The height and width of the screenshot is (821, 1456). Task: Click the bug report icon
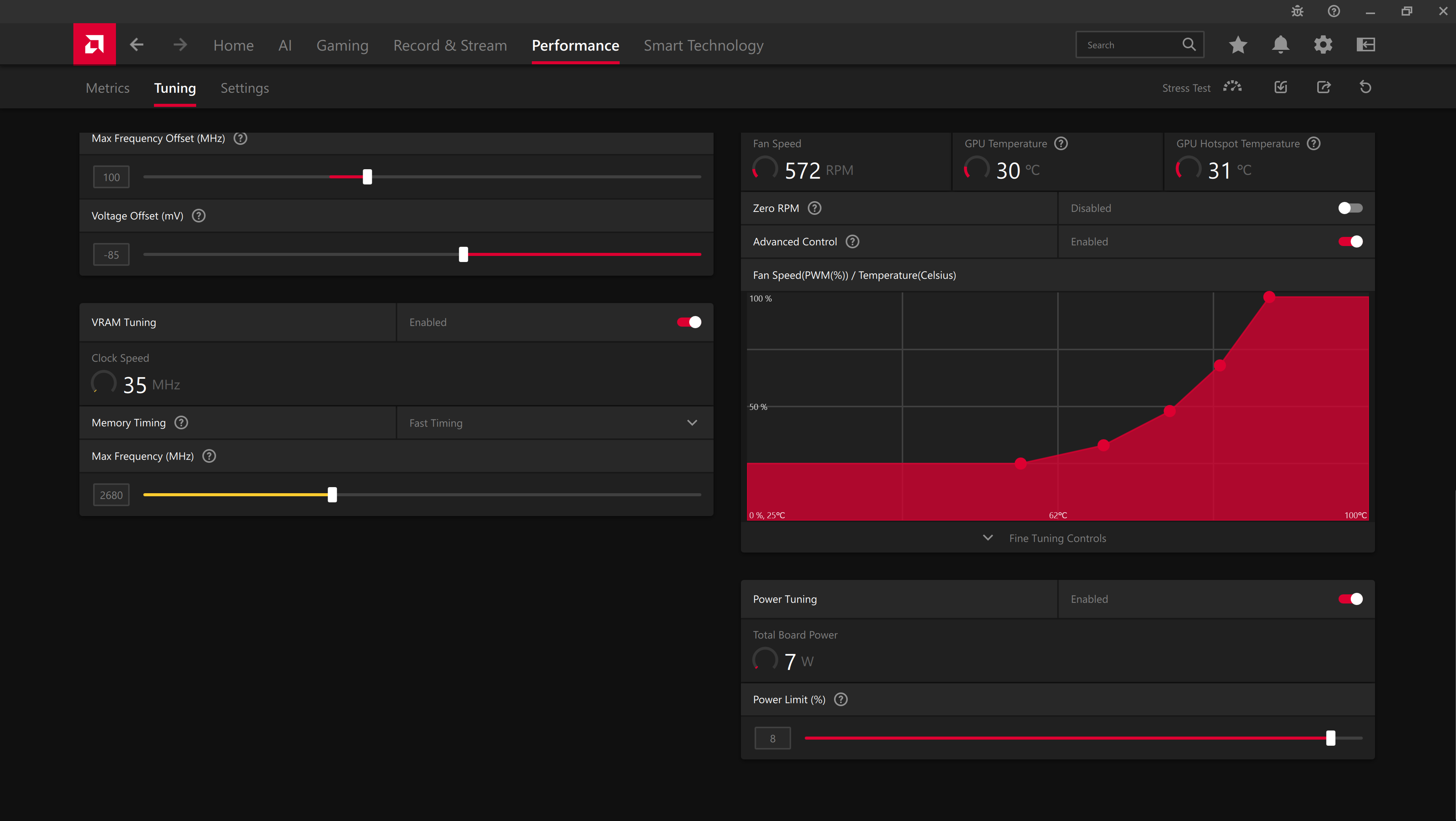1297,11
